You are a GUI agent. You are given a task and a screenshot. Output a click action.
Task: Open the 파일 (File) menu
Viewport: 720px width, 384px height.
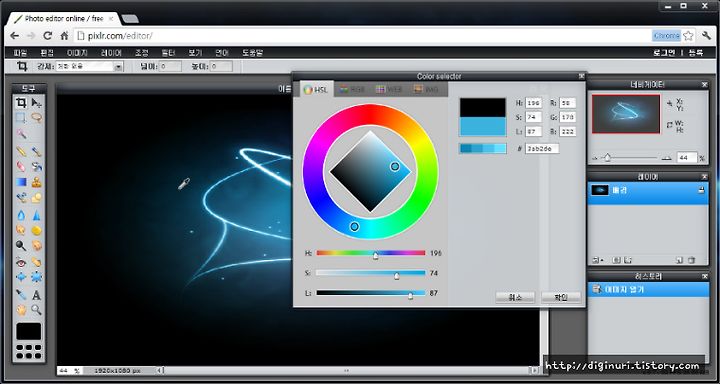click(20, 53)
